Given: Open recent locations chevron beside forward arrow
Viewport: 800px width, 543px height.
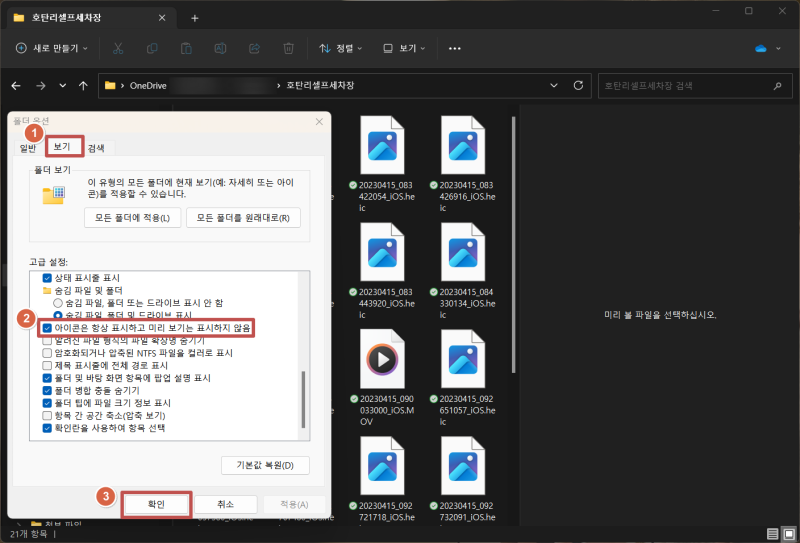Looking at the screenshot, I should point(63,86).
